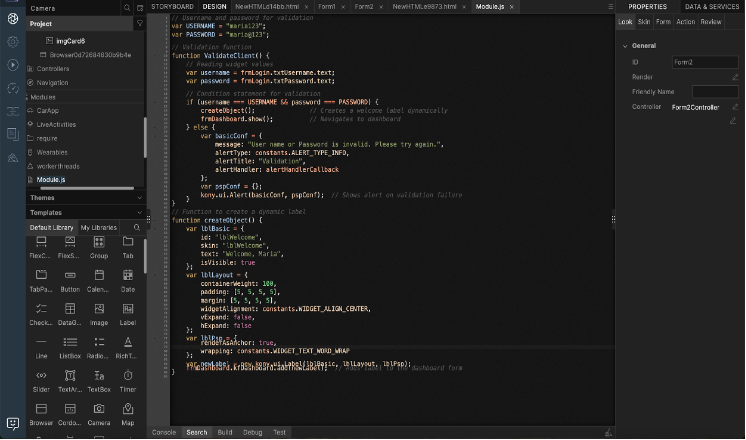
Task: Open the Skin properties tab
Action: click(643, 21)
